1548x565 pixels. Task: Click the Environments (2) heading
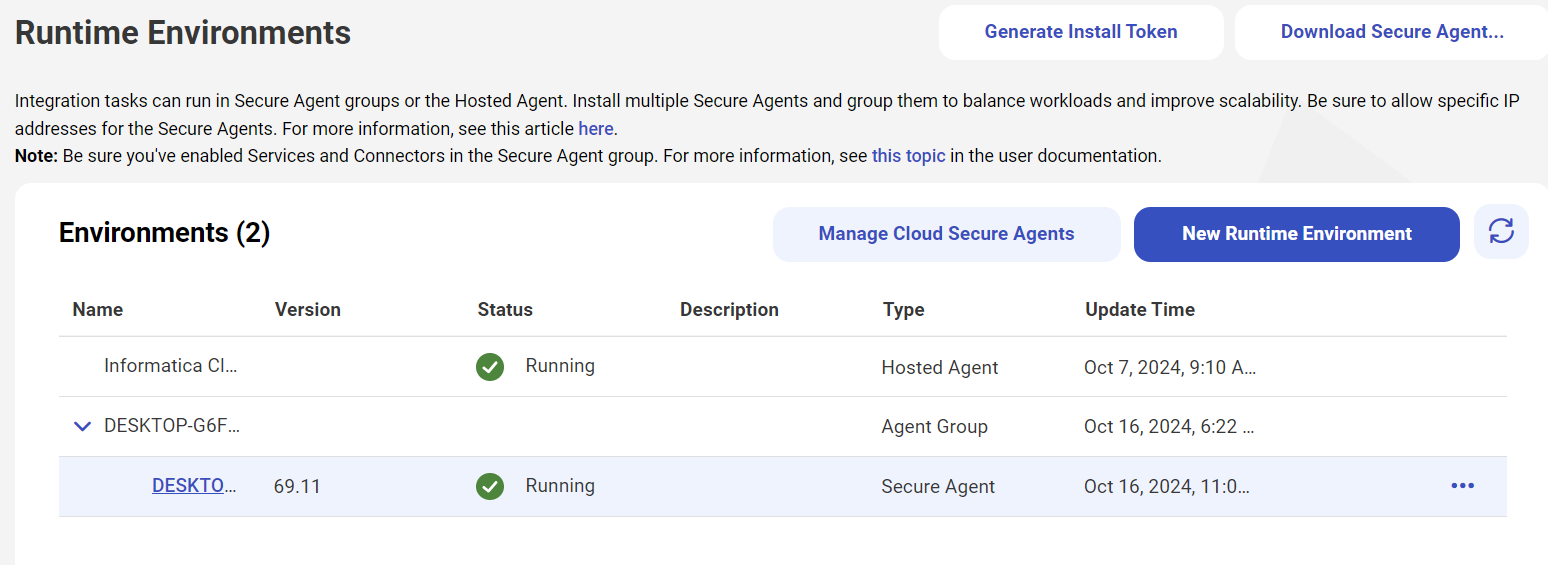click(165, 233)
